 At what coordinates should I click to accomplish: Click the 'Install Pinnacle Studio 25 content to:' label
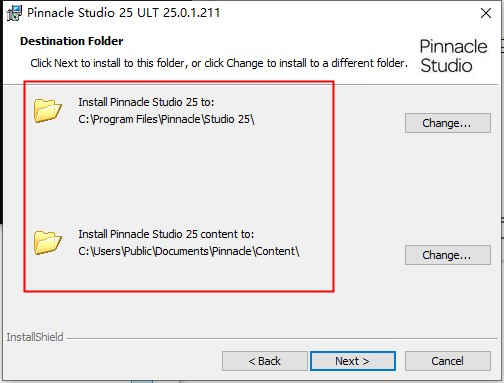(x=166, y=234)
